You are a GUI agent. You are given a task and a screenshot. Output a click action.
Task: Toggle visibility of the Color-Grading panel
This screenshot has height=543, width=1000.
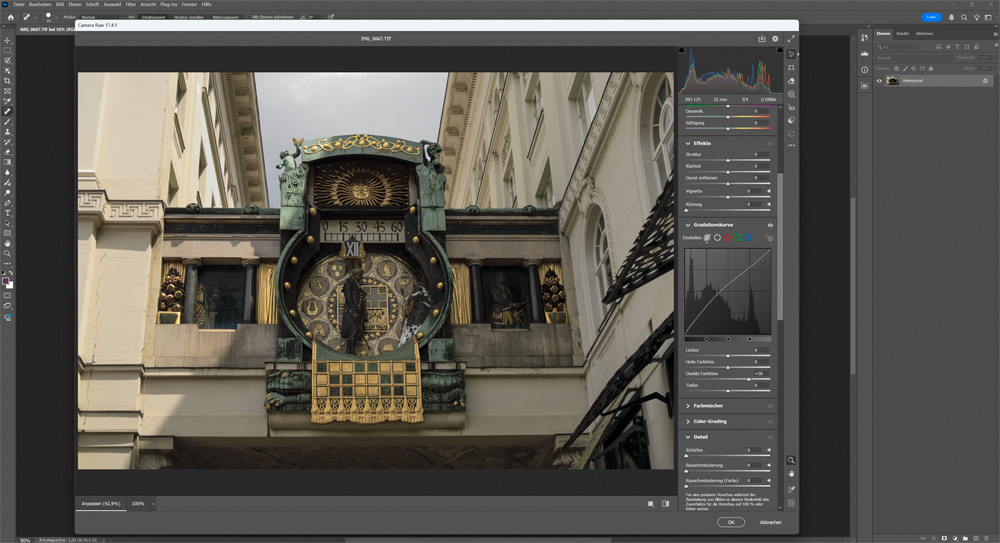tap(770, 422)
